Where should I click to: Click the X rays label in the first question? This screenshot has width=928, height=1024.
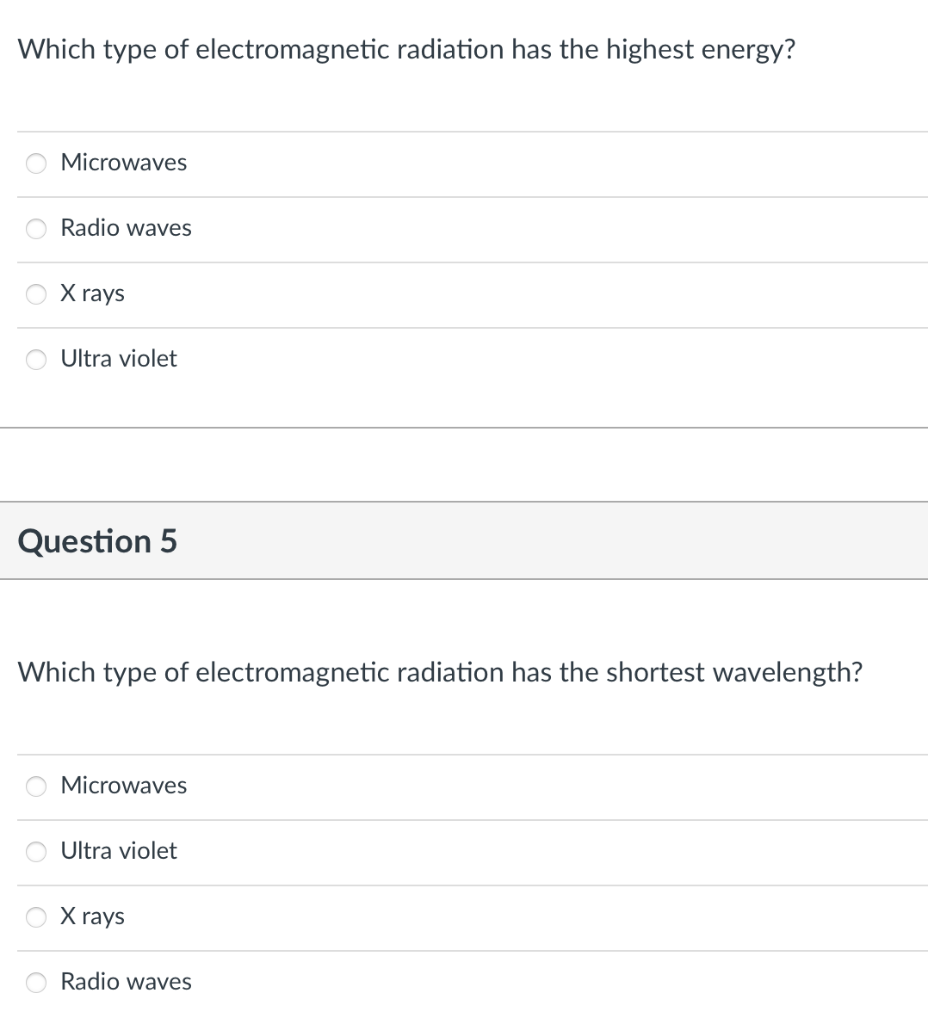click(x=93, y=293)
